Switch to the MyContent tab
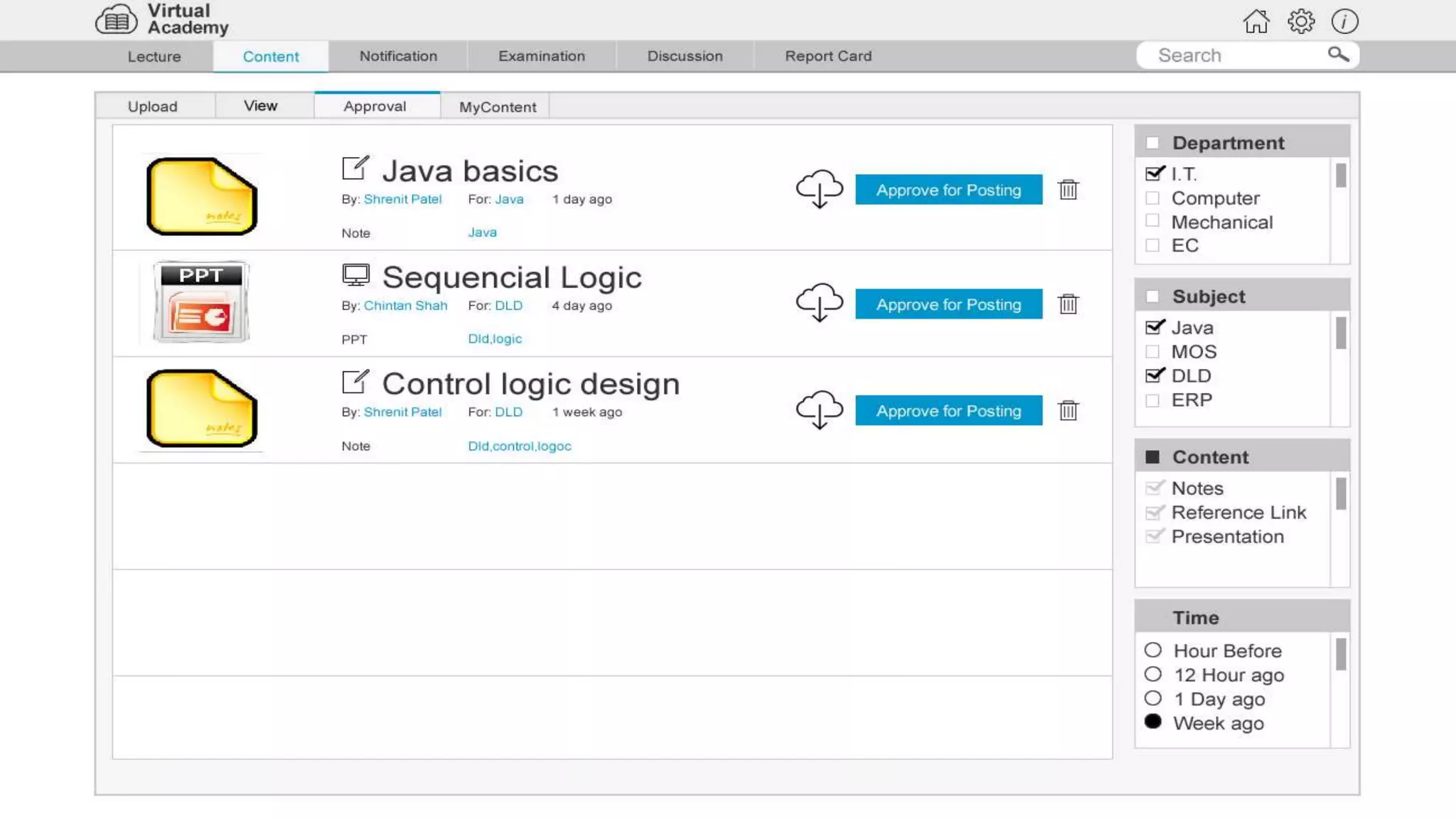The image size is (1456, 819). click(x=497, y=107)
